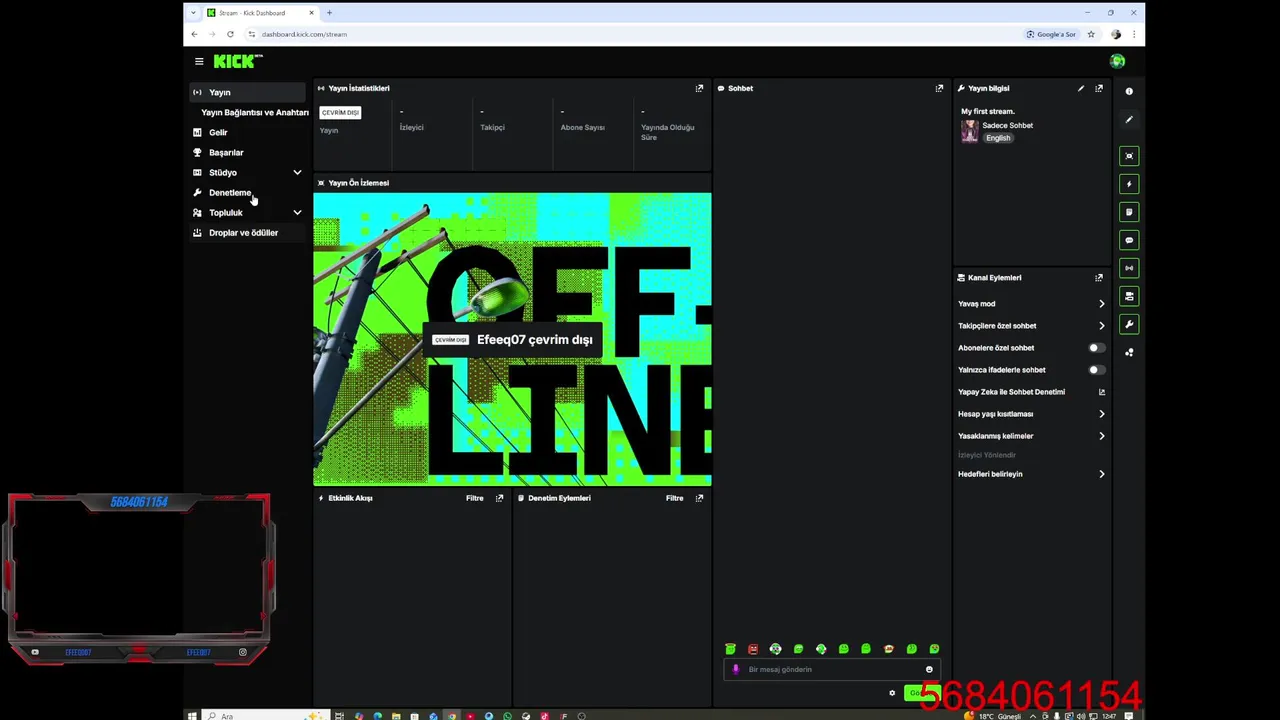Go back in browser navigation
This screenshot has height=720, width=1280.
(194, 34)
